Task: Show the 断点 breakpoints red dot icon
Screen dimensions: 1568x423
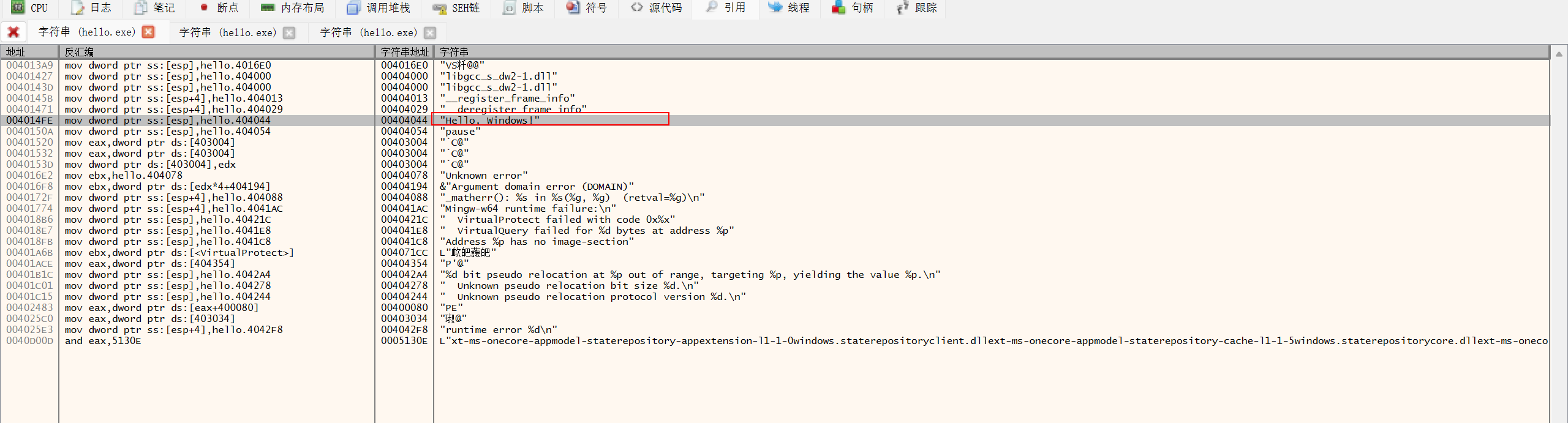Action: (204, 7)
